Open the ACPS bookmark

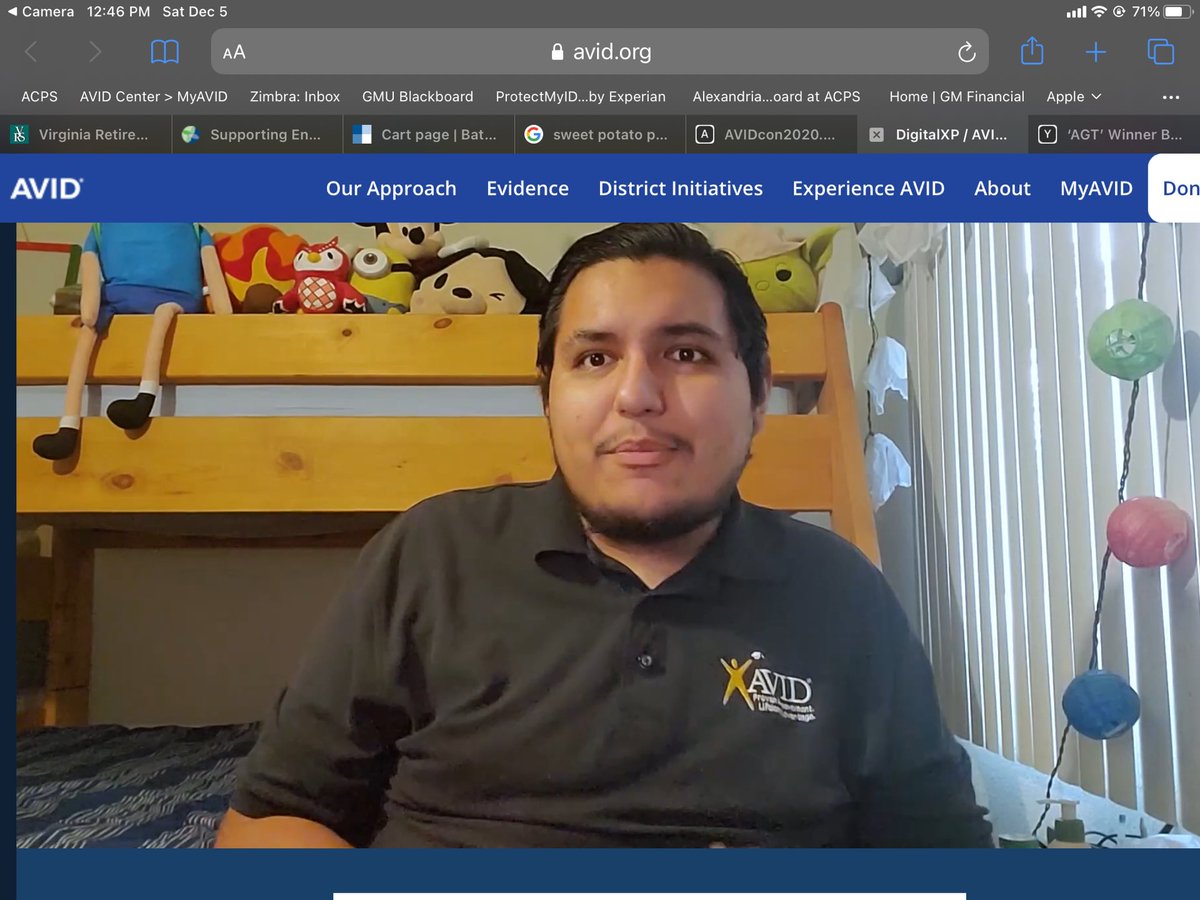click(x=40, y=97)
